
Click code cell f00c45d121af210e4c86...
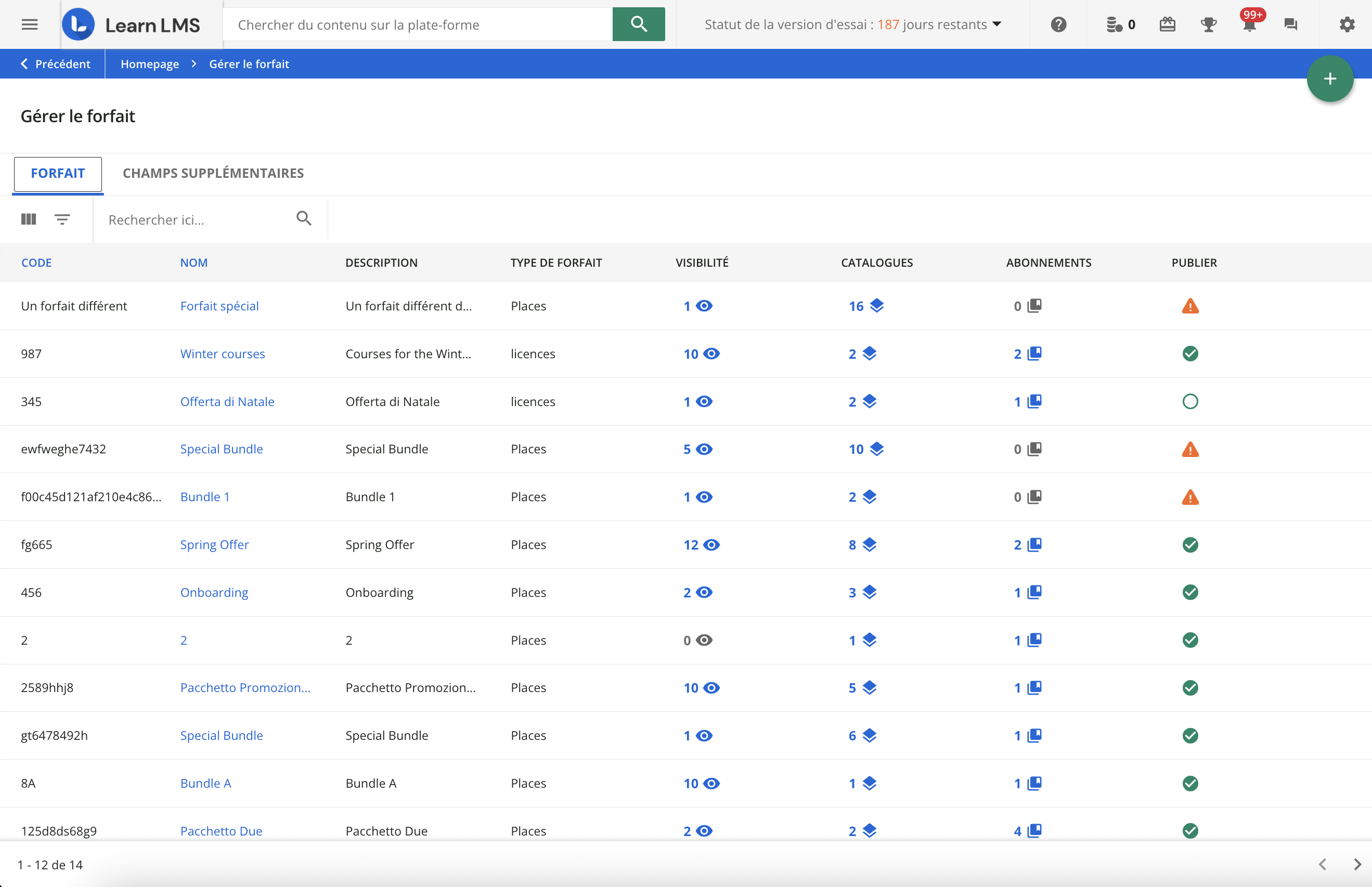click(91, 497)
